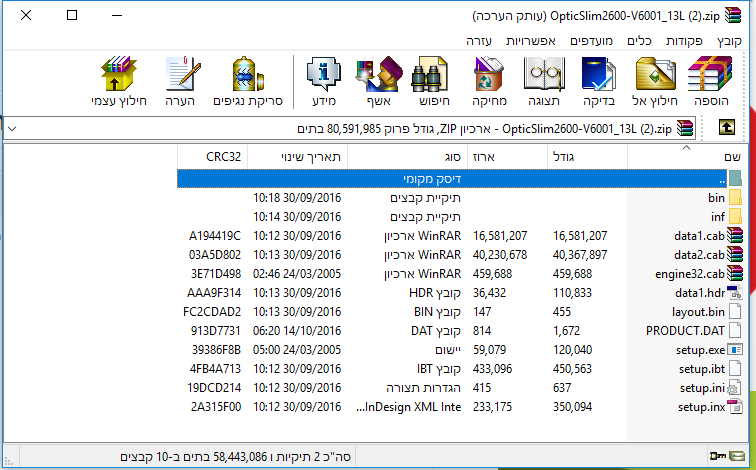Open the מועדפים (Favorites) menu
Screen dimensions: 756x470
click(x=592, y=41)
